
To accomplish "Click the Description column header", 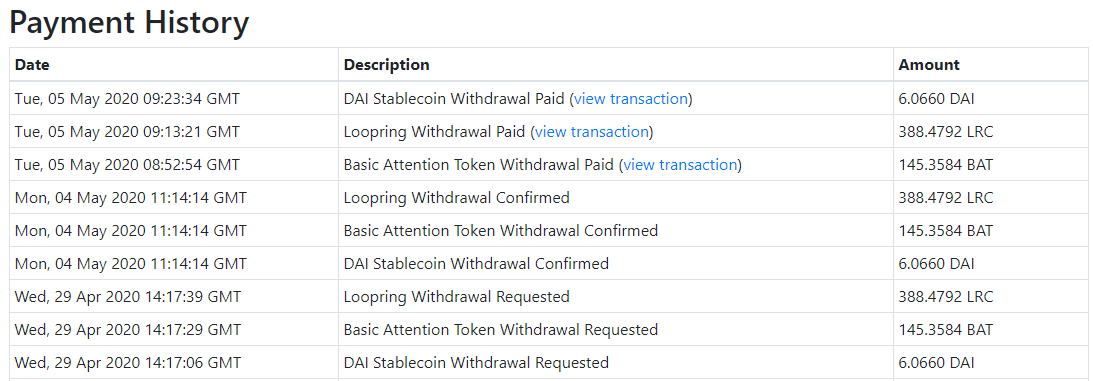I will [387, 65].
